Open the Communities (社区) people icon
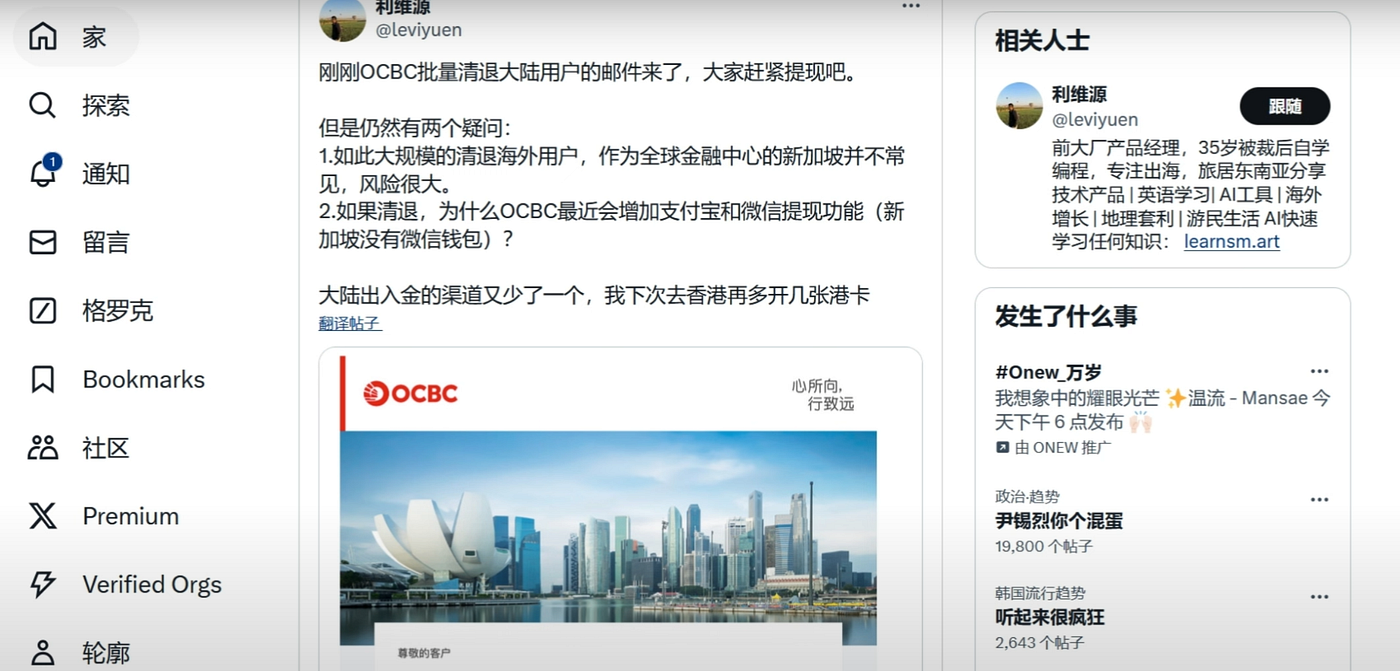 coord(42,447)
